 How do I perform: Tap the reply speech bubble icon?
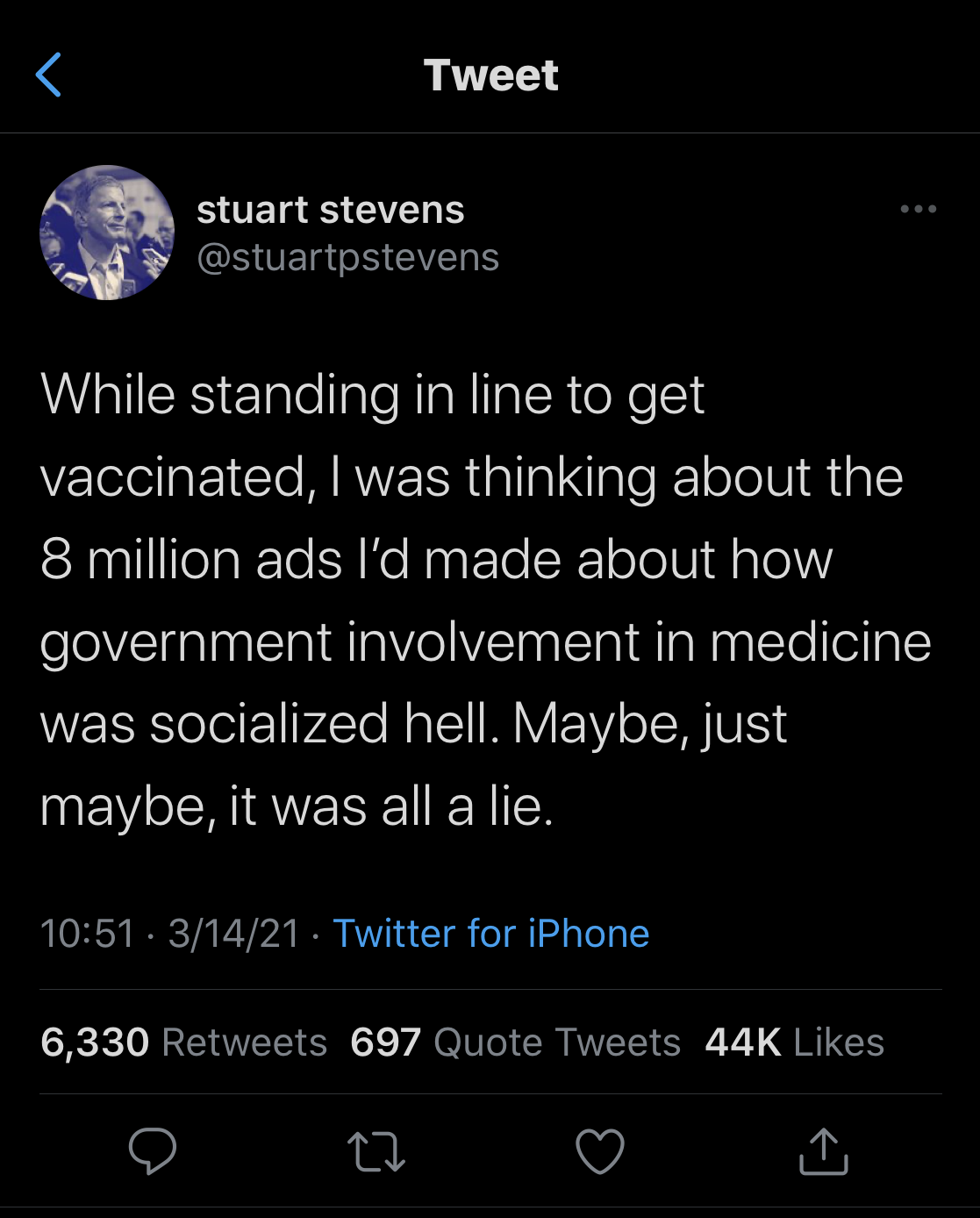(x=153, y=1150)
